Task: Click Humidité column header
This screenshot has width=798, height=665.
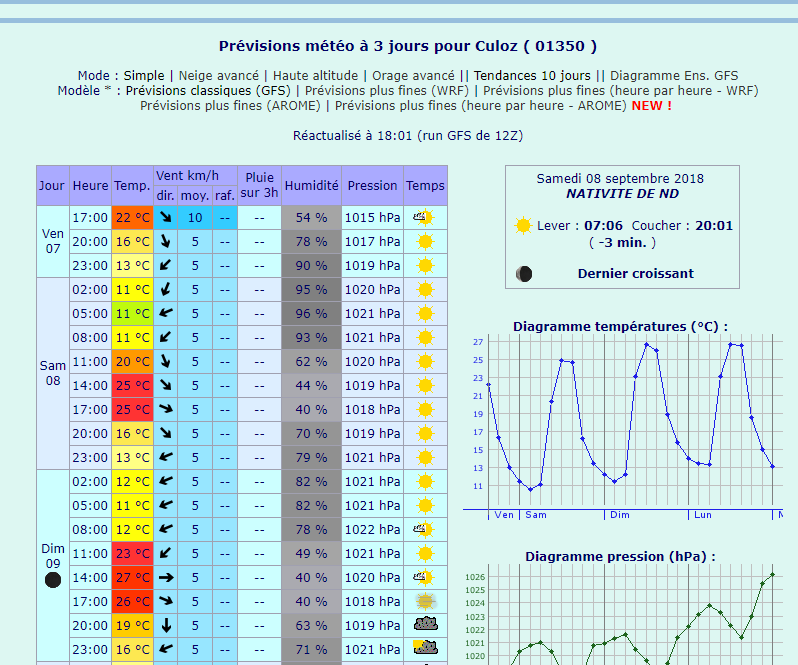Action: click(311, 185)
